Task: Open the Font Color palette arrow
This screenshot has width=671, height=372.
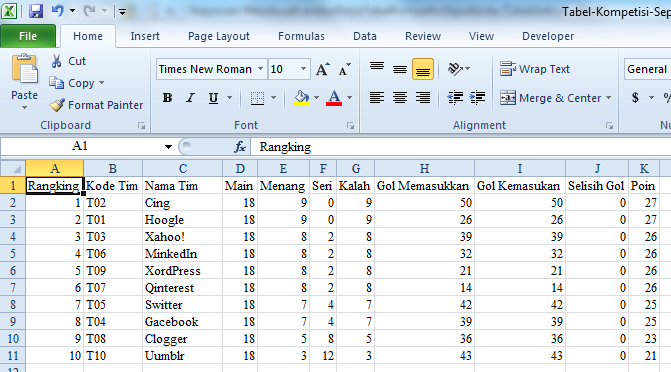Action: 349,98
